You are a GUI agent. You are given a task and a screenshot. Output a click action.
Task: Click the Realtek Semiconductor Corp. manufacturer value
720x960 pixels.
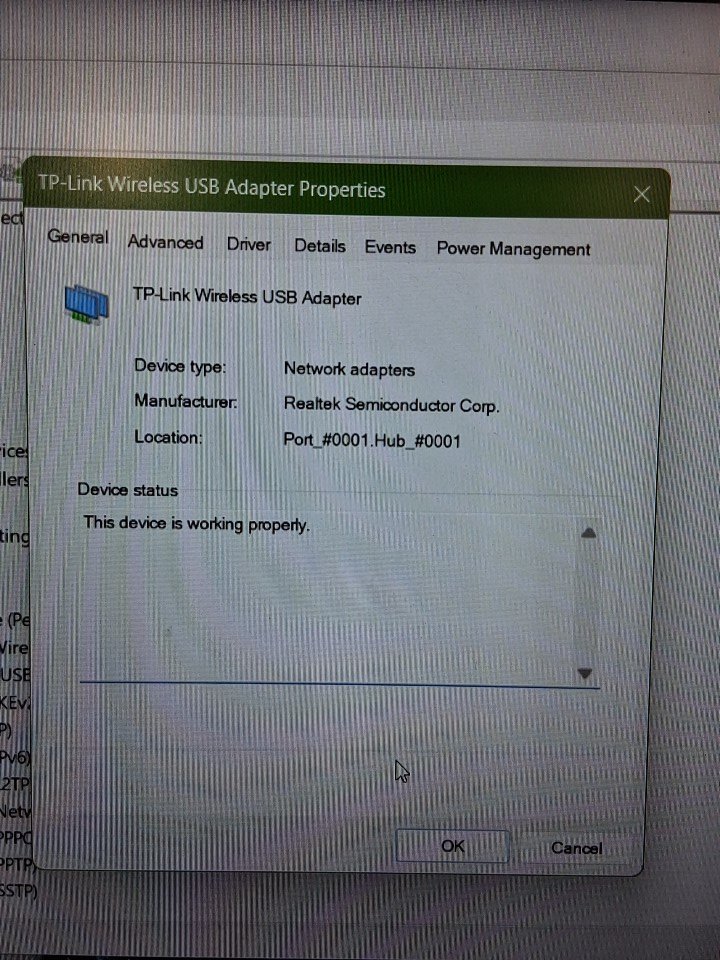click(391, 405)
